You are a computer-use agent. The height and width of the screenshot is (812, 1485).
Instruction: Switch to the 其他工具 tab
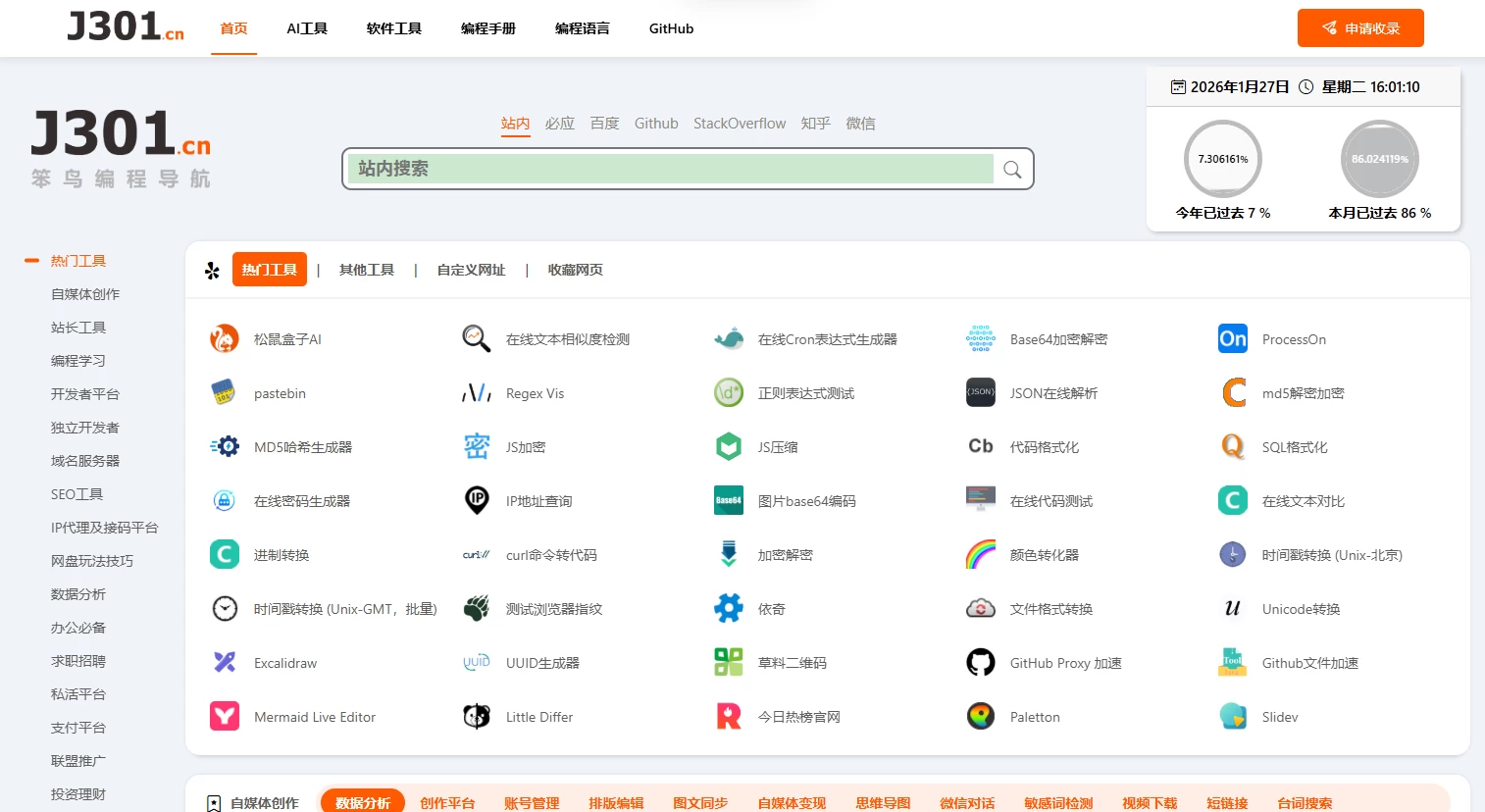click(x=366, y=270)
